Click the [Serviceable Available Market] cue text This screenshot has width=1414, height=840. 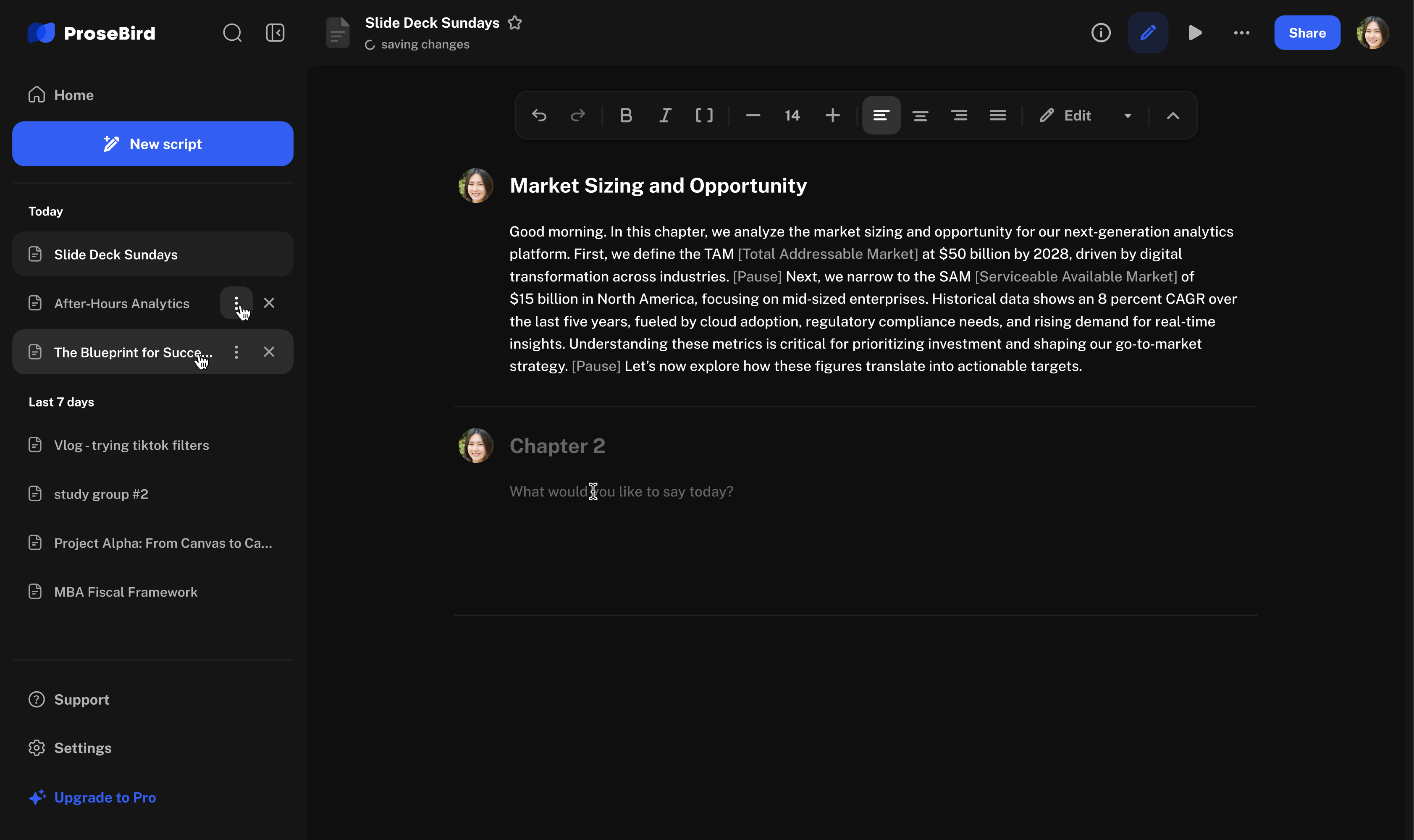pos(1076,276)
